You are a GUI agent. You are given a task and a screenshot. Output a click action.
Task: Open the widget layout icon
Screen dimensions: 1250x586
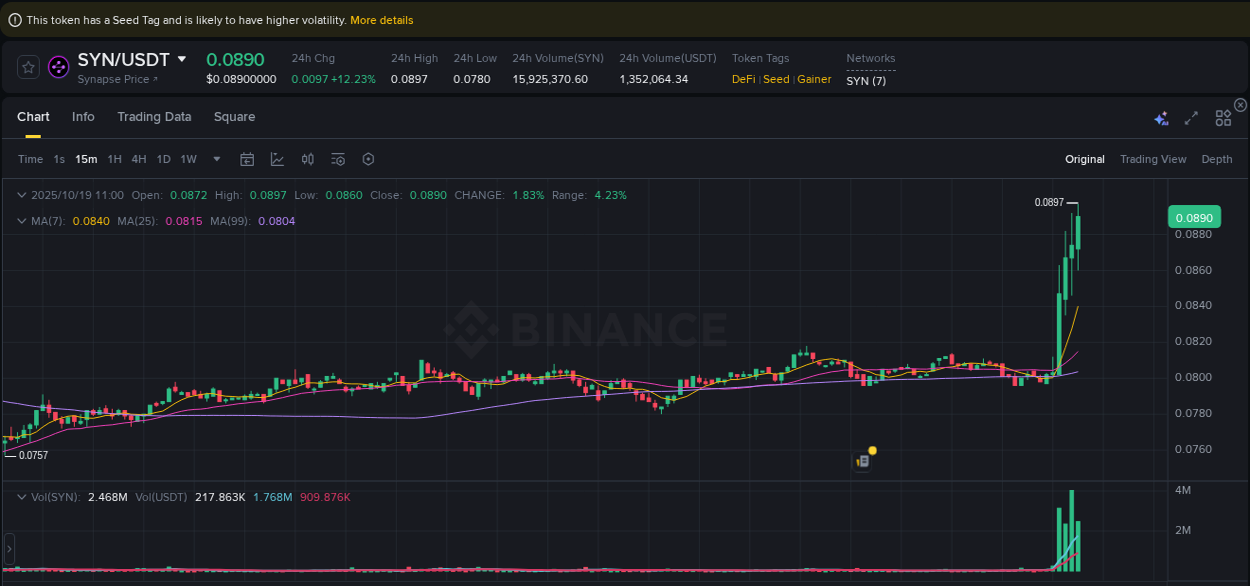click(x=1223, y=117)
